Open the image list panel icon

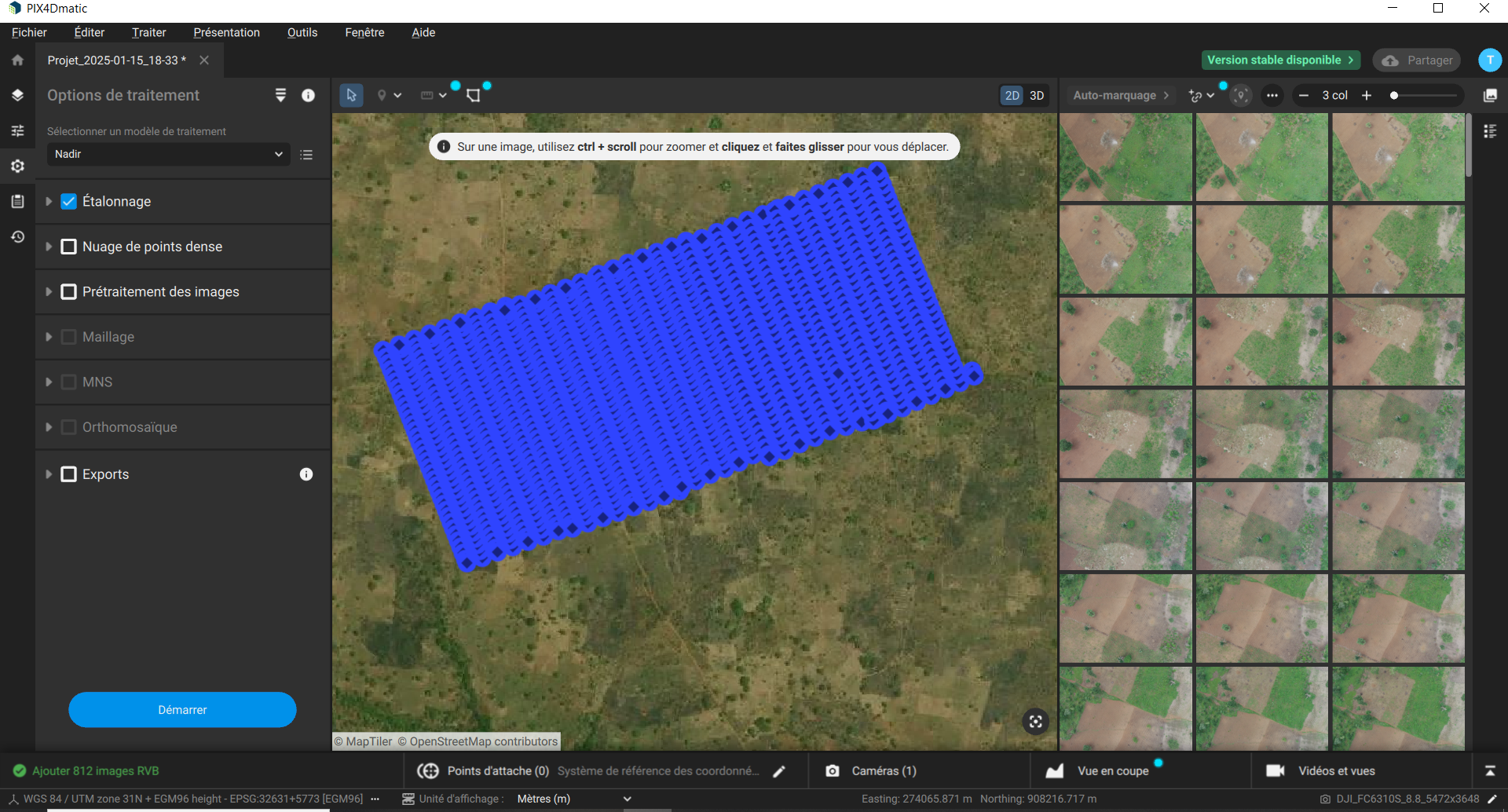1490,131
